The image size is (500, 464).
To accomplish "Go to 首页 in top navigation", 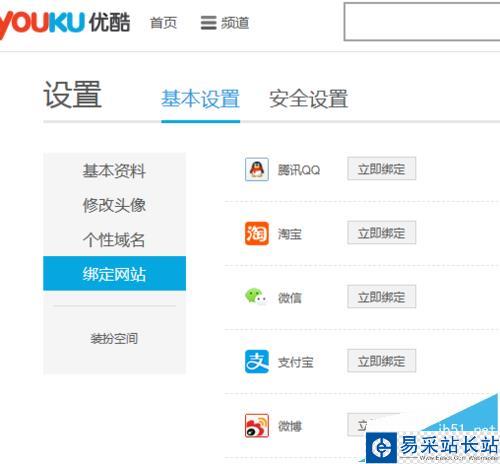I will click(x=163, y=23).
